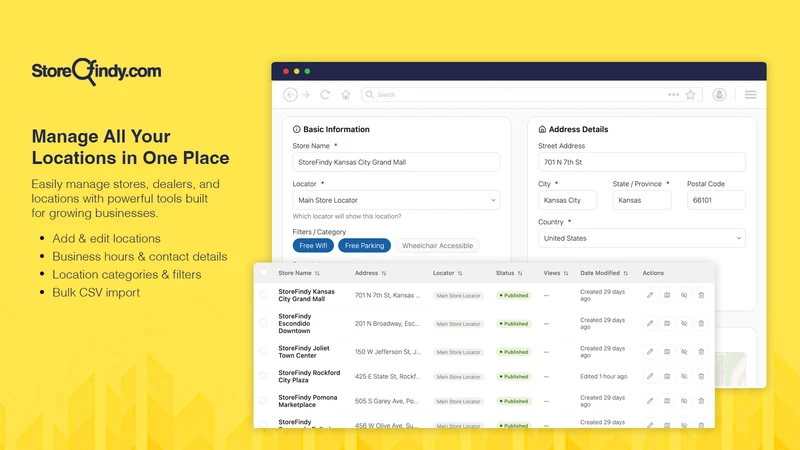Delete the Pomona Marketplace store
This screenshot has height=450, width=800.
(x=702, y=401)
